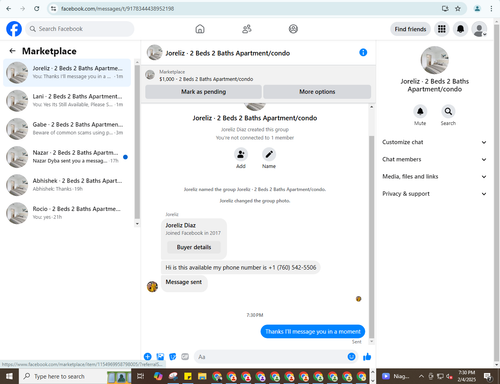The image size is (500, 384).
Task: Search in conversation using magnifier icon
Action: coord(448,111)
